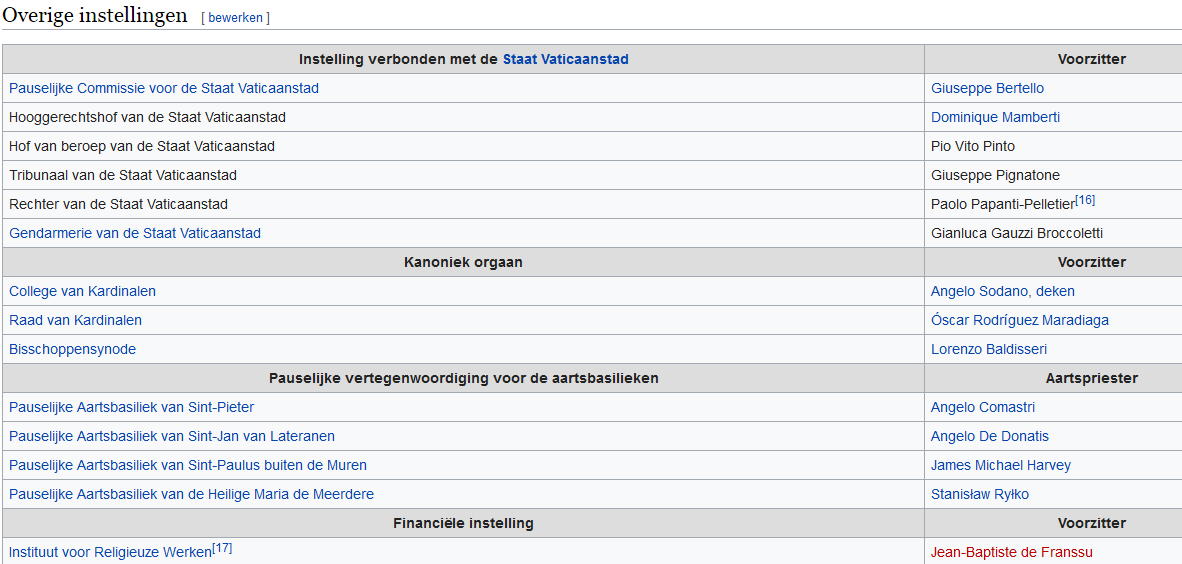
Task: Visit the Raad van Kardinalen article
Action: [x=75, y=320]
